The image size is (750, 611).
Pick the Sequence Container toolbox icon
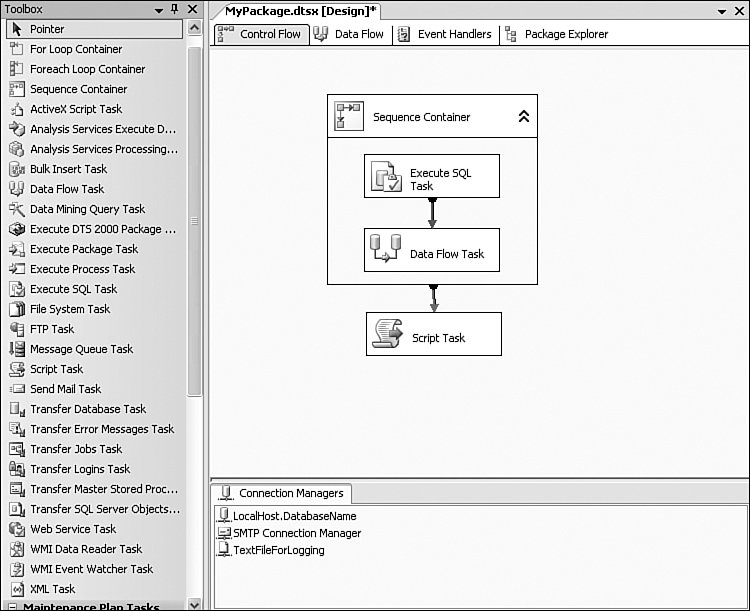16,89
